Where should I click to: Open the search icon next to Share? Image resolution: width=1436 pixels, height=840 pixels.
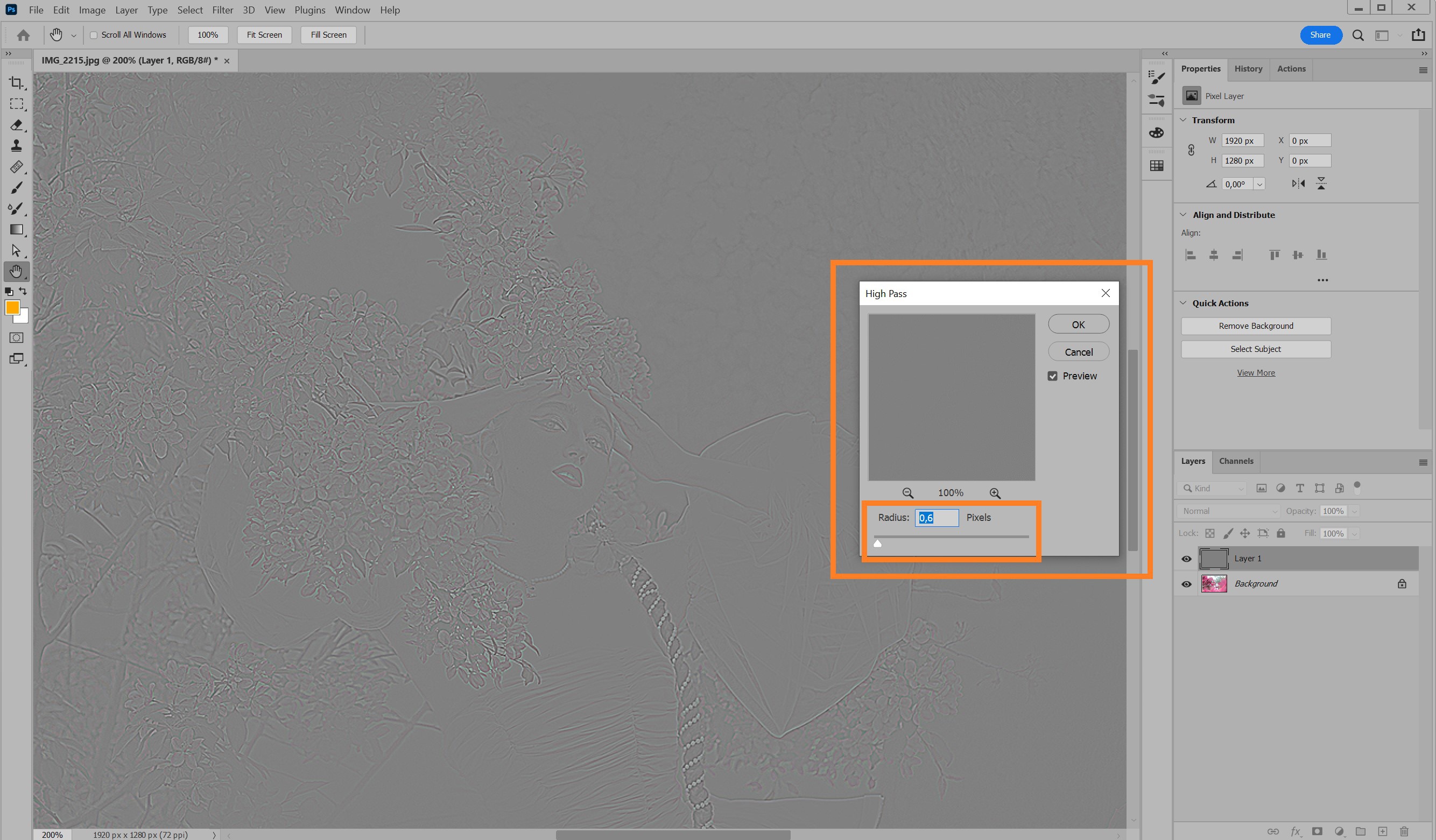tap(1358, 36)
